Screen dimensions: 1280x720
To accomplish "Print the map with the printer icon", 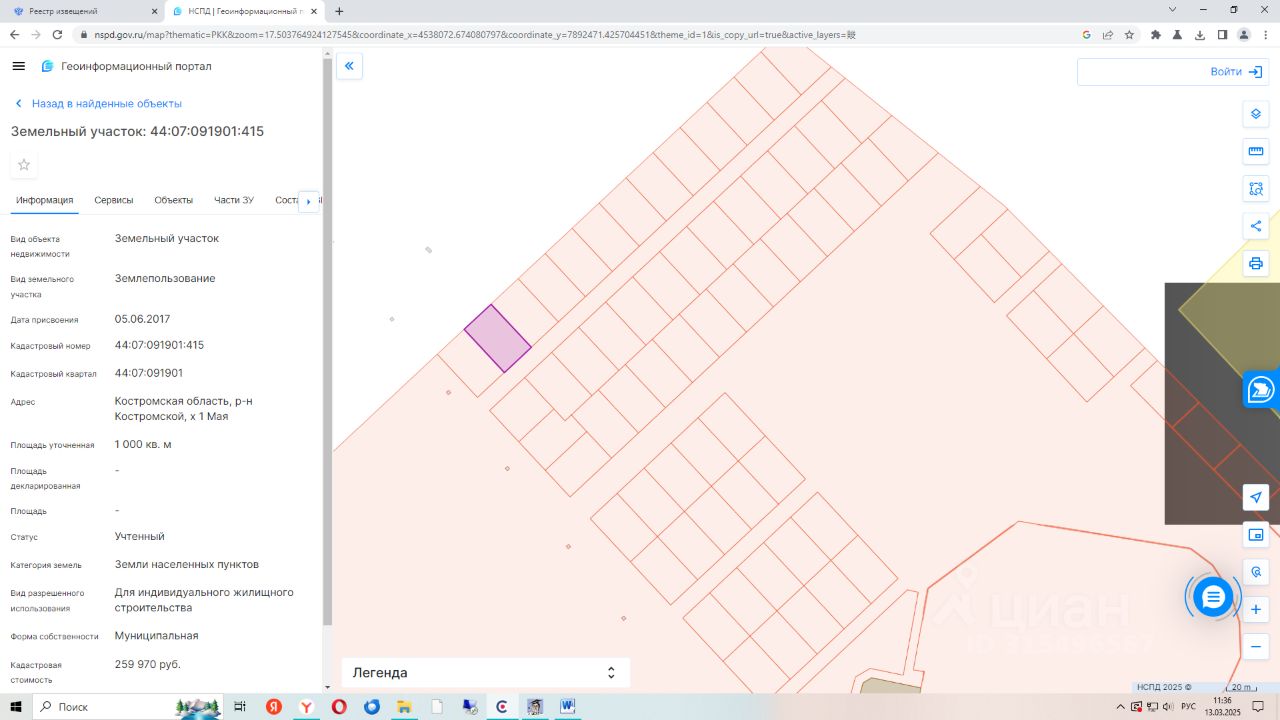I will click(x=1256, y=264).
